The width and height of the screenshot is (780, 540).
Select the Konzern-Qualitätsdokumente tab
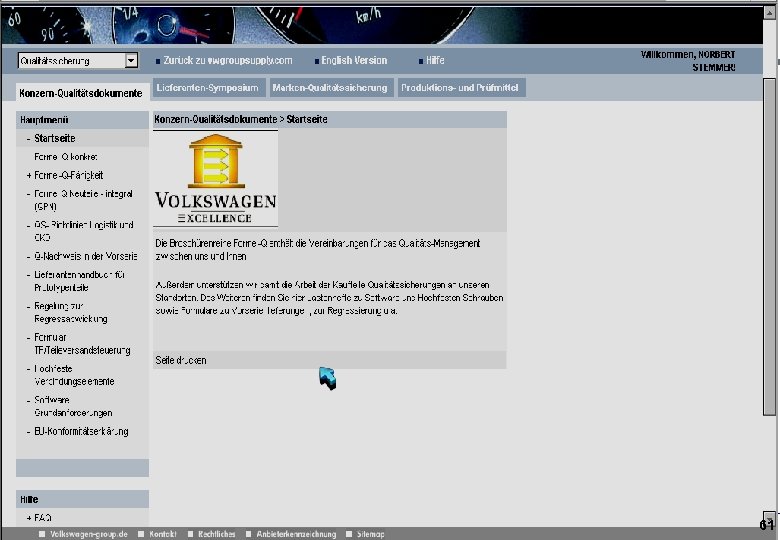coord(81,93)
